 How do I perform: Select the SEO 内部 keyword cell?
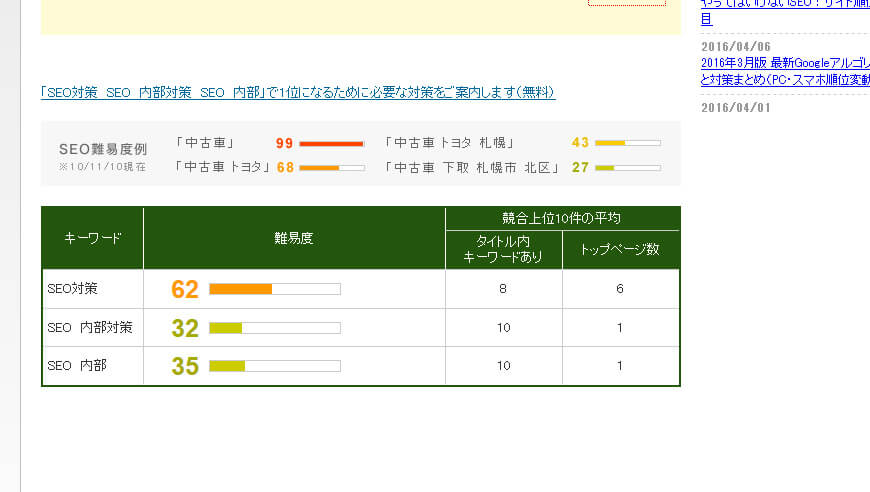[x=77, y=366]
